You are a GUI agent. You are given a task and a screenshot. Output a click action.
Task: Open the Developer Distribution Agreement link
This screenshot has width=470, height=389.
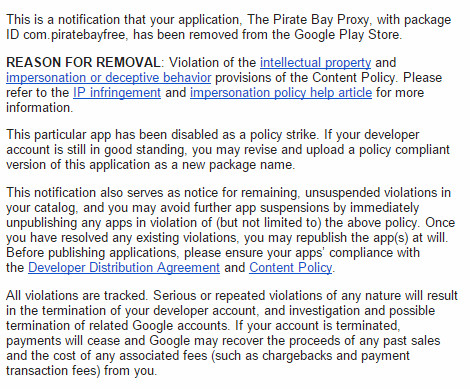124,268
